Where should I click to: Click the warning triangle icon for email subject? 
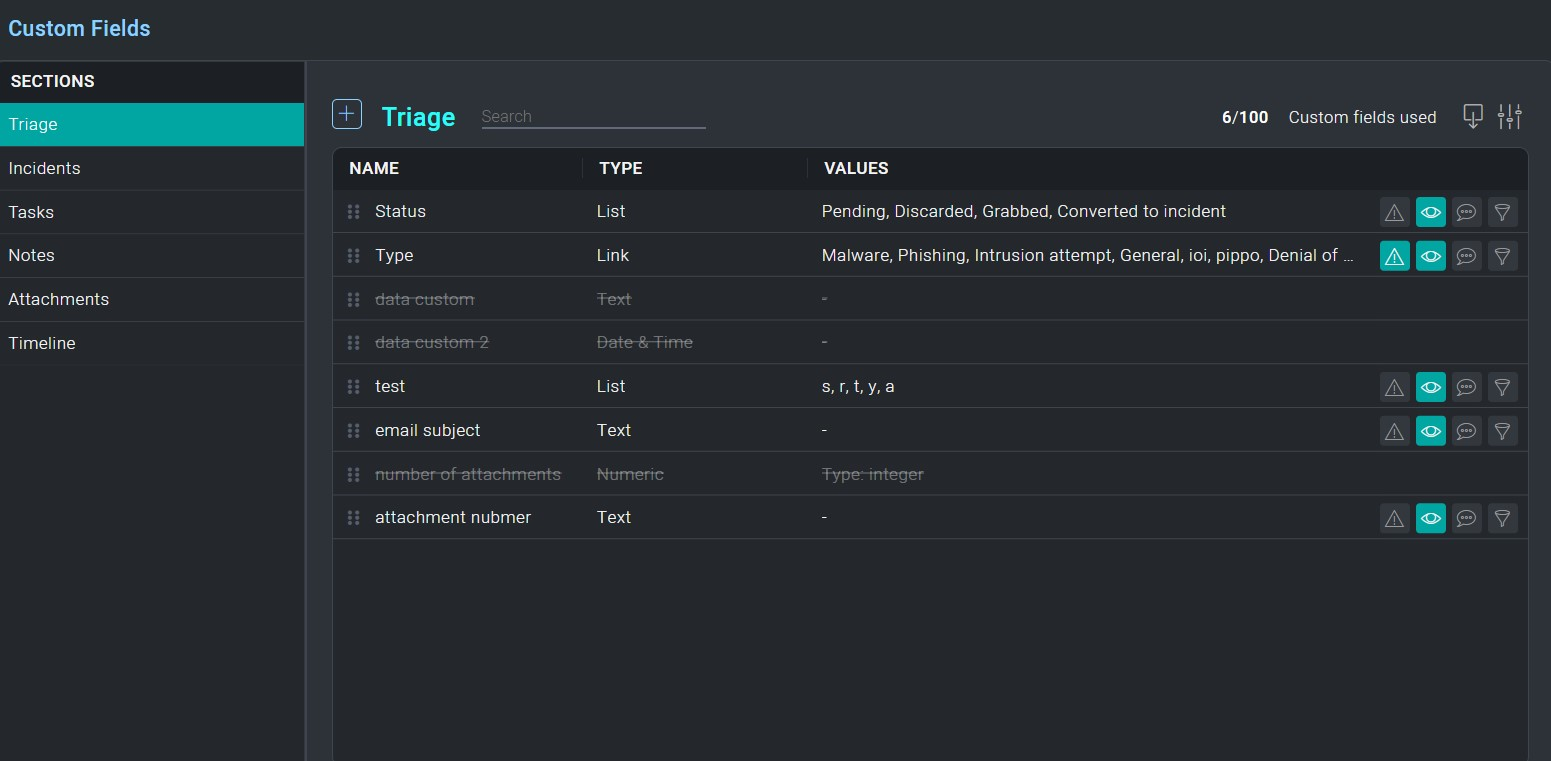[1394, 431]
